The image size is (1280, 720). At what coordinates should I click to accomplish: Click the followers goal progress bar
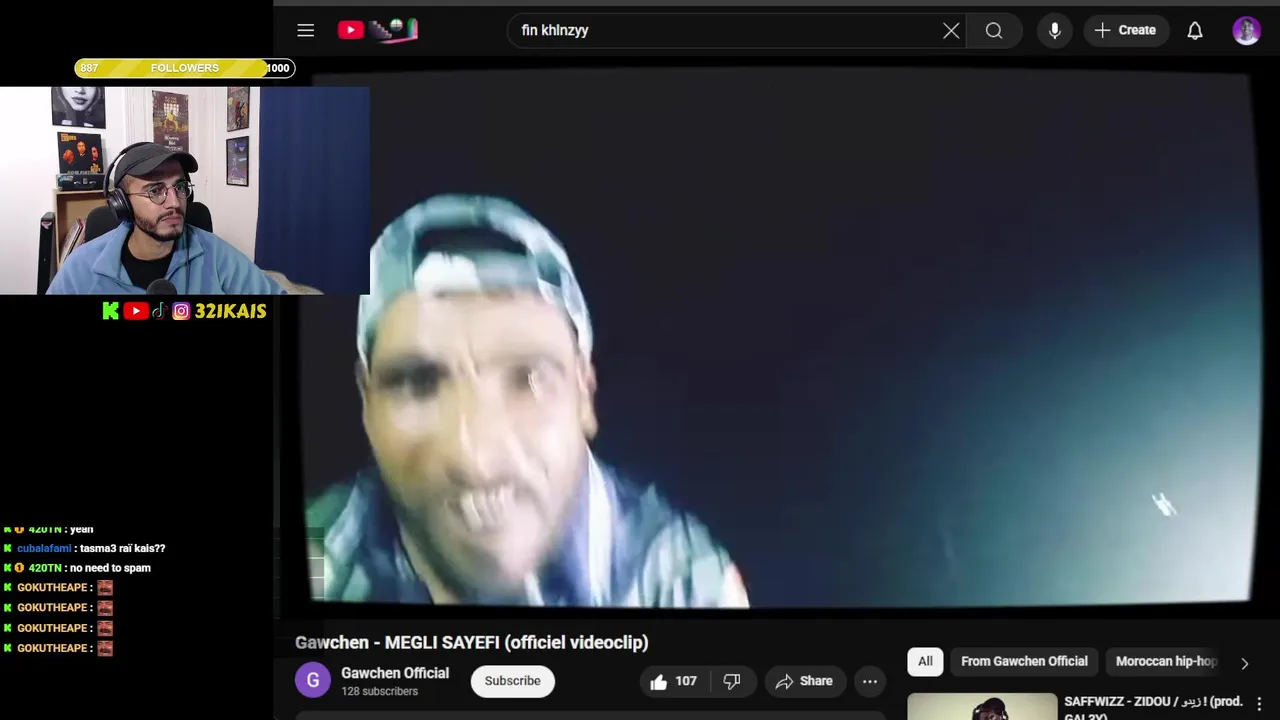184,68
